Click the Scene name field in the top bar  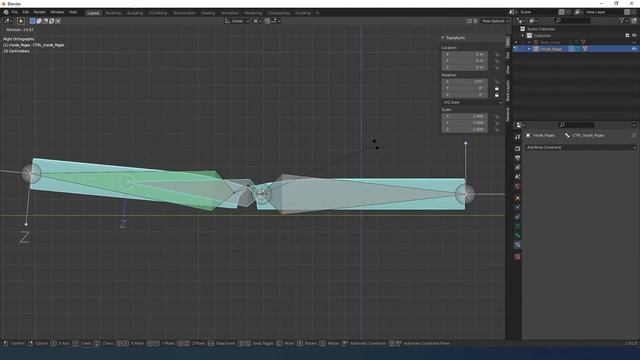[538, 12]
